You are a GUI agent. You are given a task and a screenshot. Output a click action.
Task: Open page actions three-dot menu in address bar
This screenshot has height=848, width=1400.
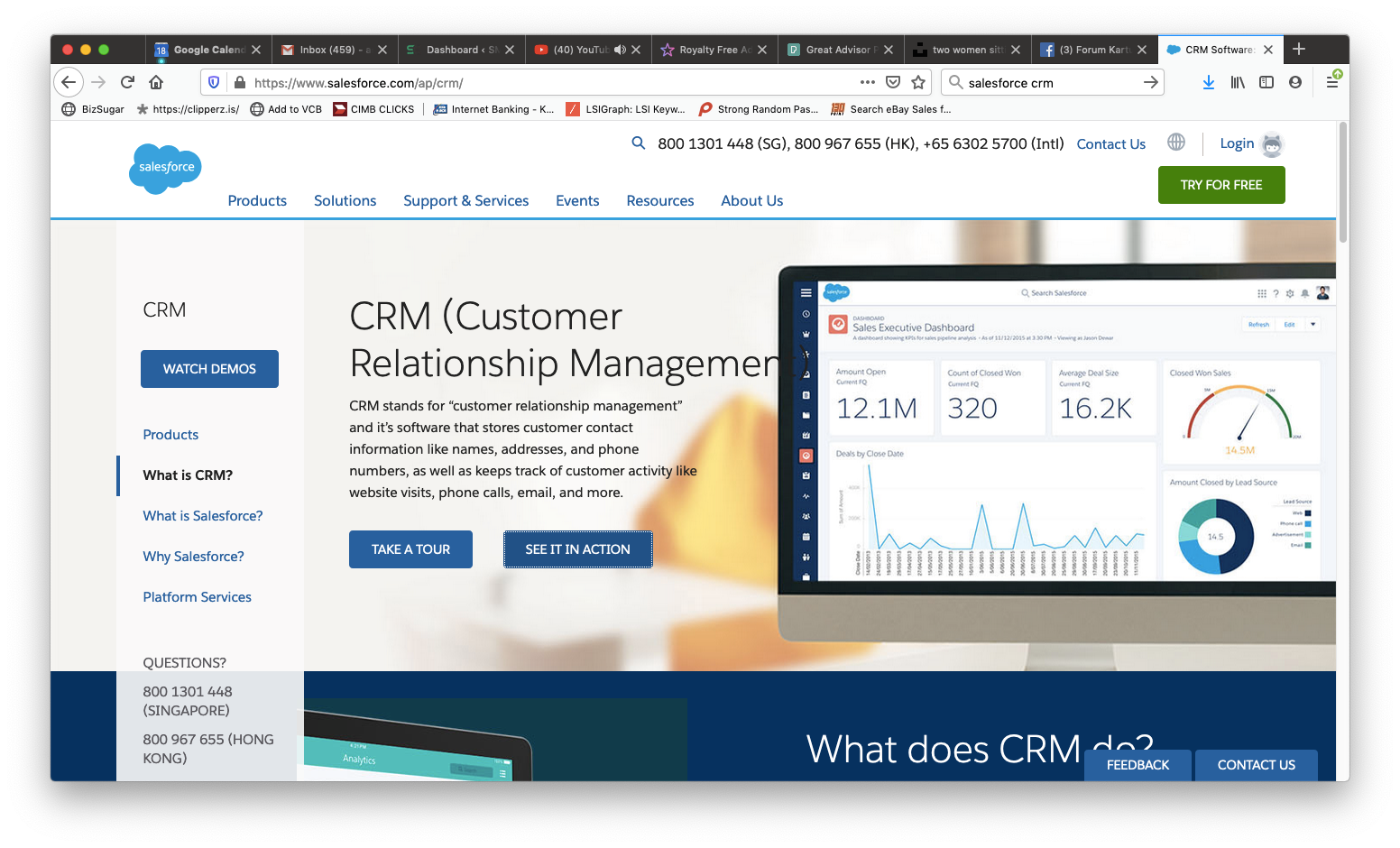[868, 82]
